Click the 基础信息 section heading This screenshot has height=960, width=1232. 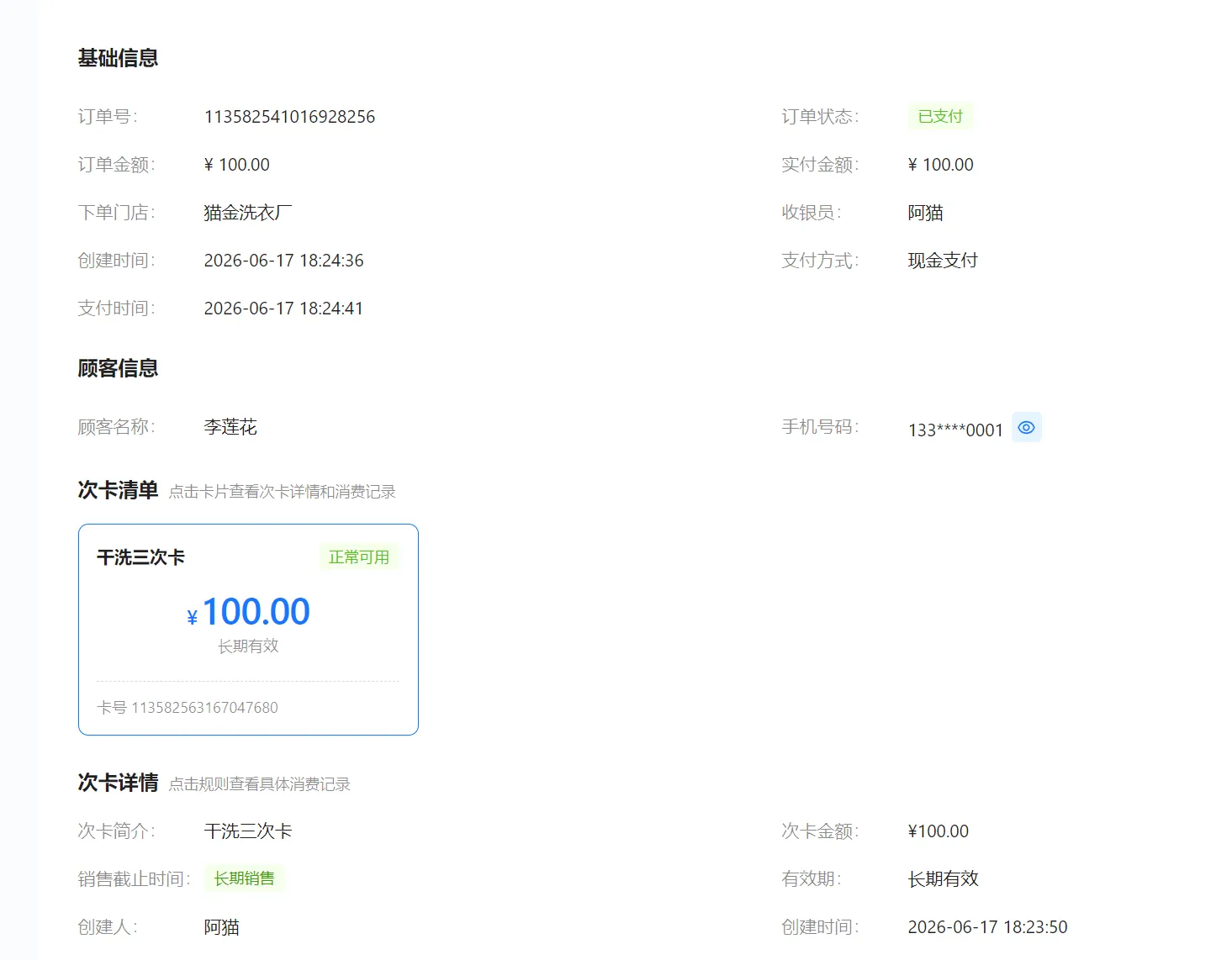[x=118, y=58]
